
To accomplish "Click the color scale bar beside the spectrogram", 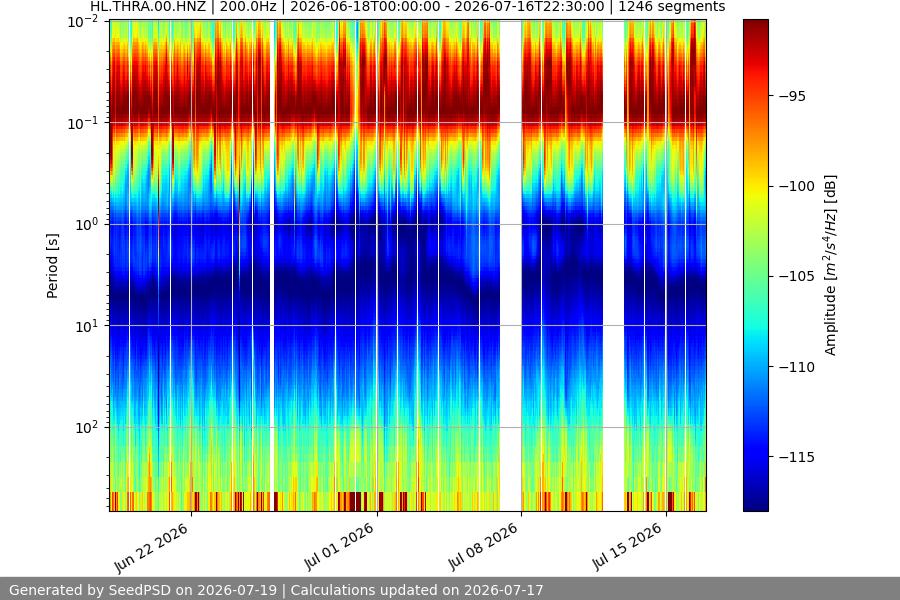I will tap(755, 265).
